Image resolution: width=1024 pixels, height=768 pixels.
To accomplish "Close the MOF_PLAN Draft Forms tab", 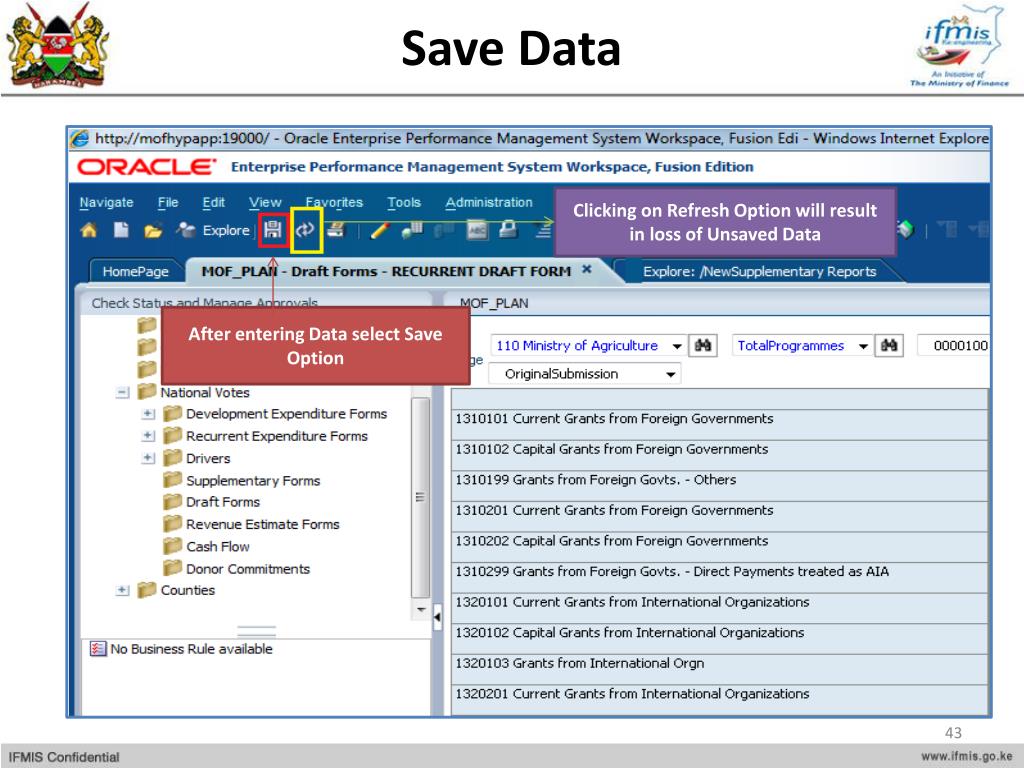I will [586, 269].
